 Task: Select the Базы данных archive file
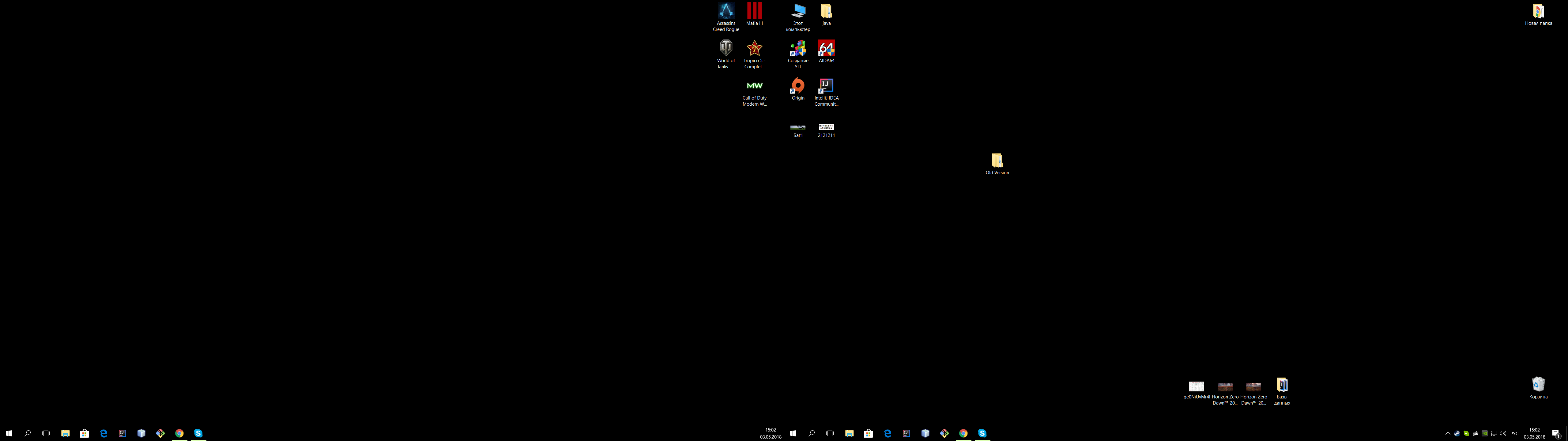pyautogui.click(x=1282, y=385)
